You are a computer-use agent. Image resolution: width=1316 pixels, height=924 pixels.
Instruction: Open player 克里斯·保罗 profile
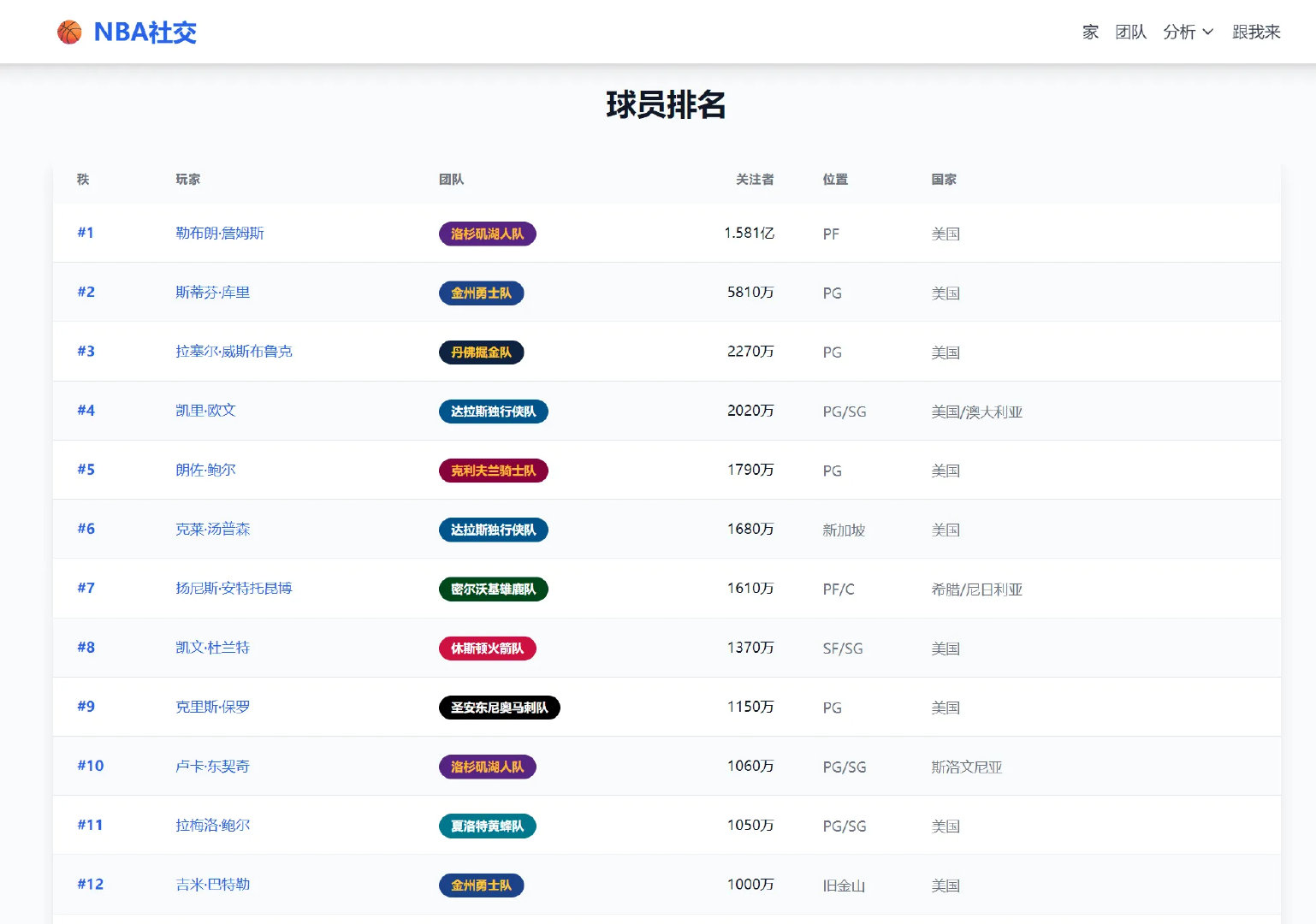coord(213,707)
